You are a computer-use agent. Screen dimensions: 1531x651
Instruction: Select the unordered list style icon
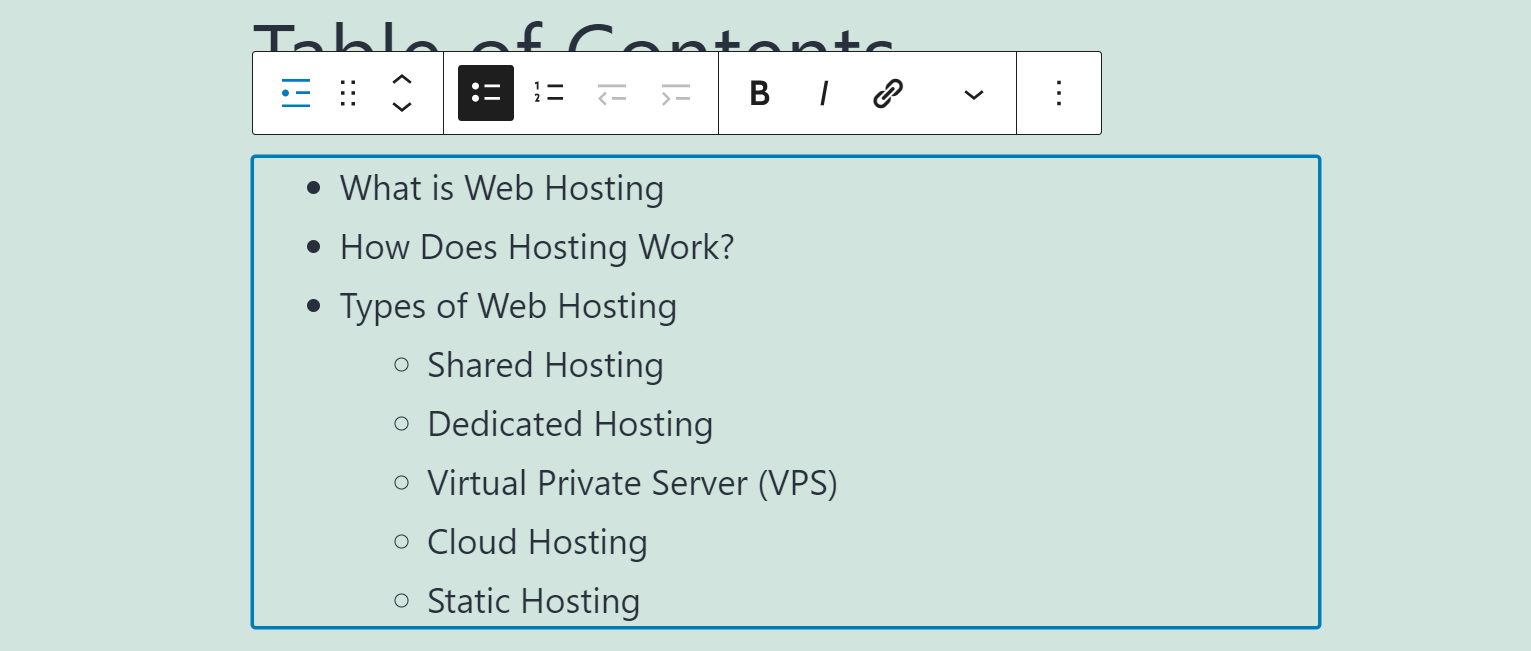coord(486,93)
